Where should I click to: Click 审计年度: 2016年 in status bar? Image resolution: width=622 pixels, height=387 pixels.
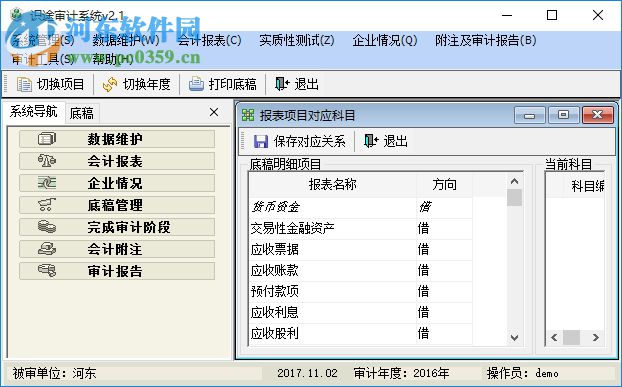point(401,373)
